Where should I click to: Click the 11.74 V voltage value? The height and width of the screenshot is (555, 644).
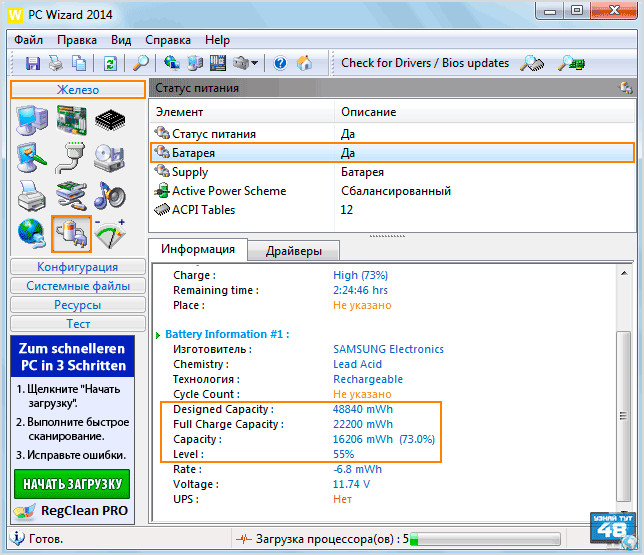pyautogui.click(x=351, y=484)
